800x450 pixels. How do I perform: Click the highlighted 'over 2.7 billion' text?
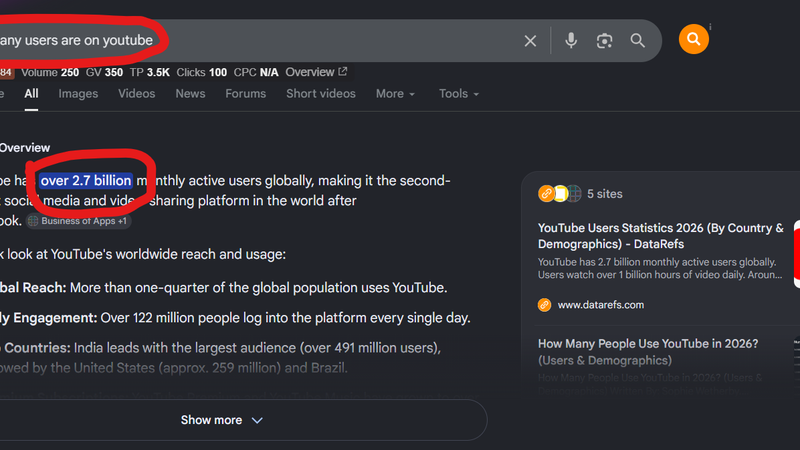click(x=86, y=181)
